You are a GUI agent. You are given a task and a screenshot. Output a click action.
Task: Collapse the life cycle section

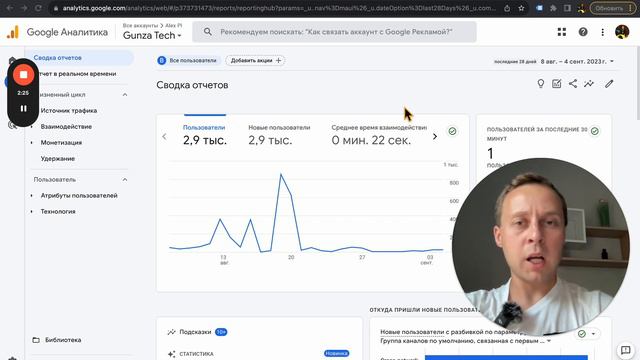click(125, 95)
